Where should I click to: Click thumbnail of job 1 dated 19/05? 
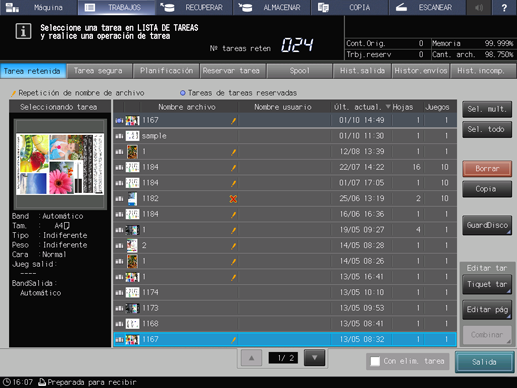132,230
